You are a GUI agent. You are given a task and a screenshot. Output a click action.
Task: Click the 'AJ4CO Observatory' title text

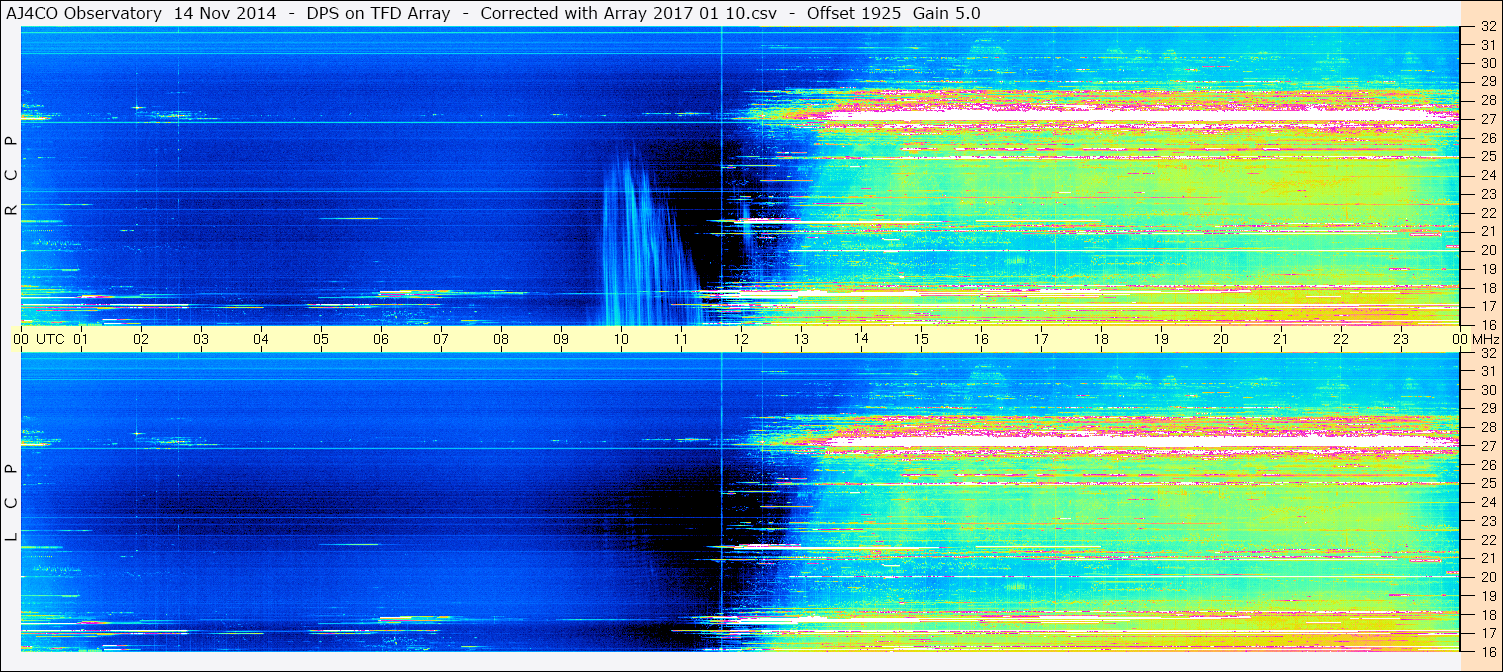point(84,13)
